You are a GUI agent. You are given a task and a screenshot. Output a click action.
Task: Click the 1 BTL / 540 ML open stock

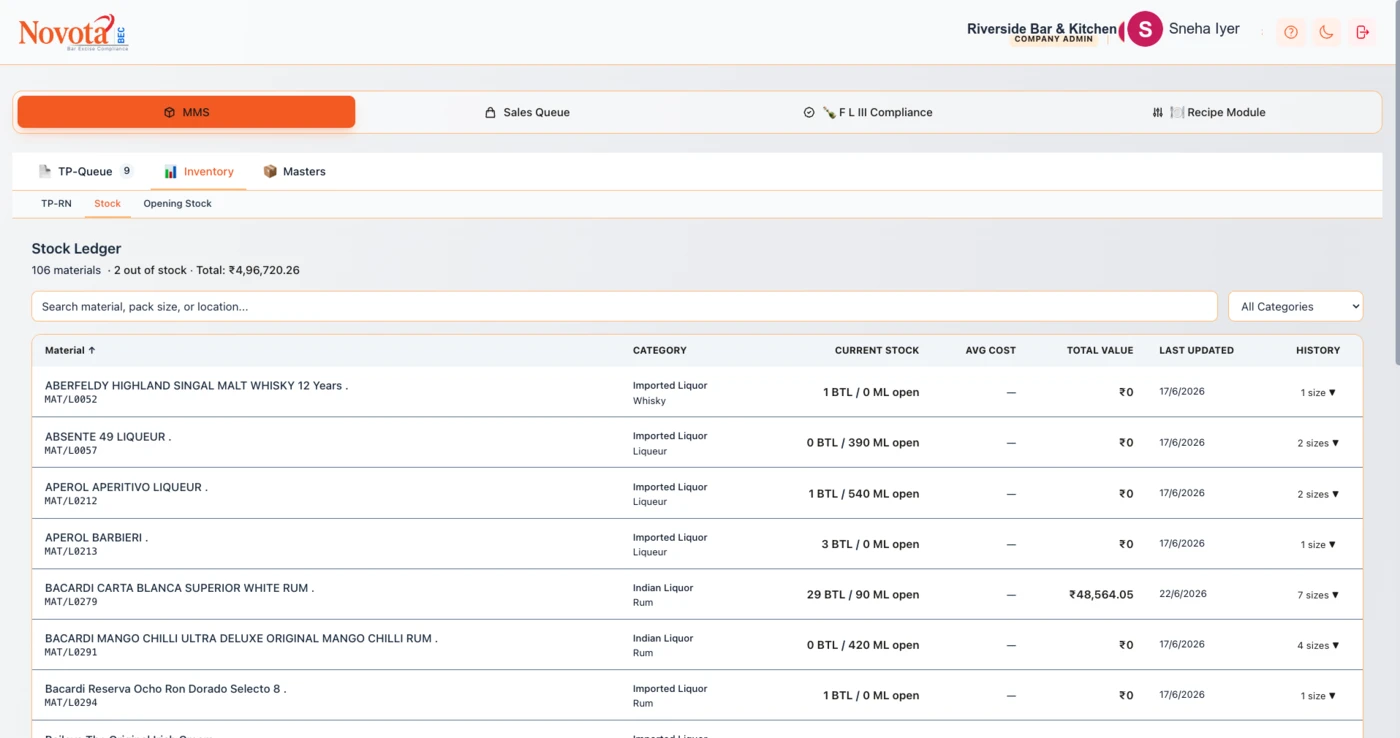[863, 494]
